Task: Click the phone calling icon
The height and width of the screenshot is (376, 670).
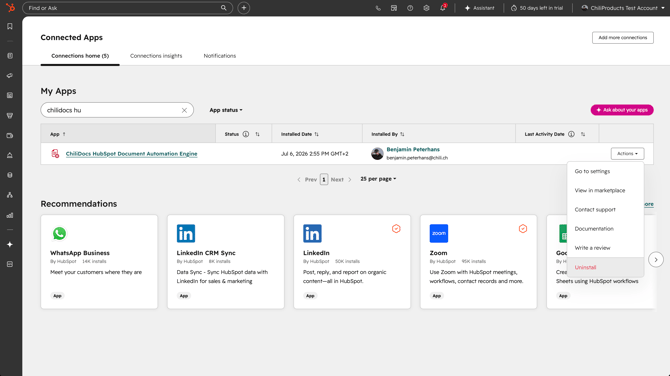Action: [378, 8]
